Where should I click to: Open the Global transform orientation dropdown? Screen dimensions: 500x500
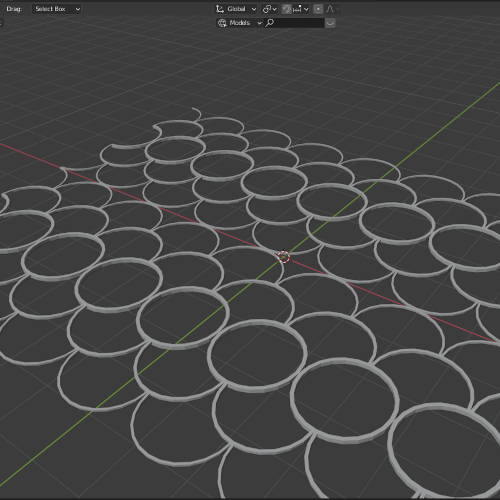(x=236, y=9)
